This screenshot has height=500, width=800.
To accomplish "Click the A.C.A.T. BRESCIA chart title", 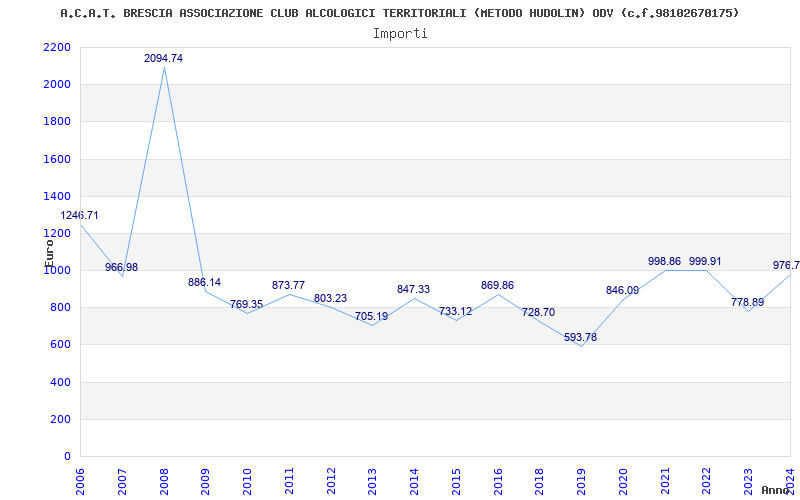I will tap(399, 13).
